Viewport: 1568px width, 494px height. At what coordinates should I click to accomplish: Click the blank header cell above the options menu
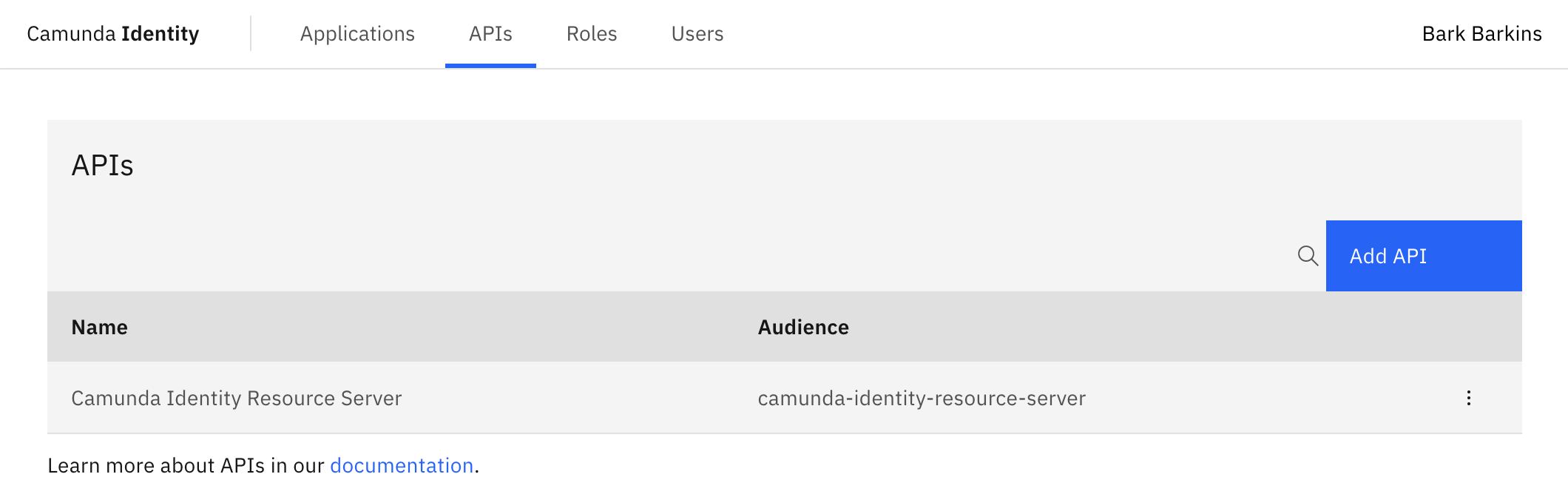(x=1468, y=327)
